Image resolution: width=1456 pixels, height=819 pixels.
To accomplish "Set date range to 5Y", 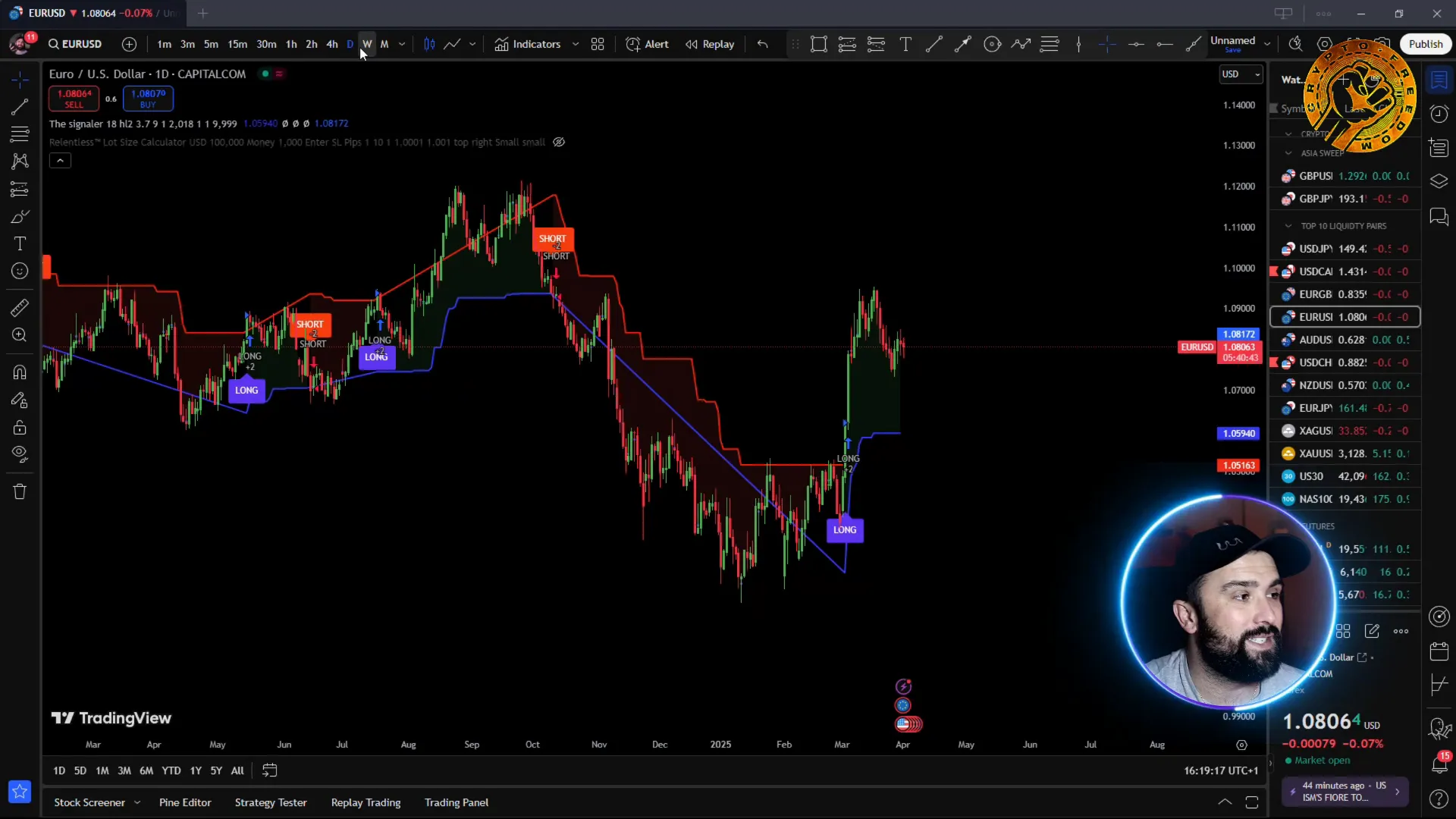I will (x=216, y=770).
